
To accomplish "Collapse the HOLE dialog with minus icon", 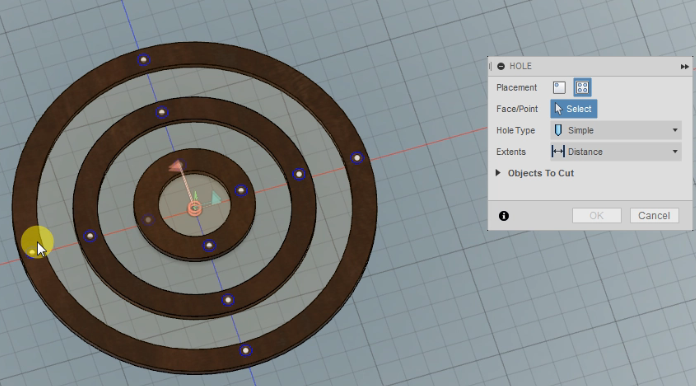I will pos(501,66).
